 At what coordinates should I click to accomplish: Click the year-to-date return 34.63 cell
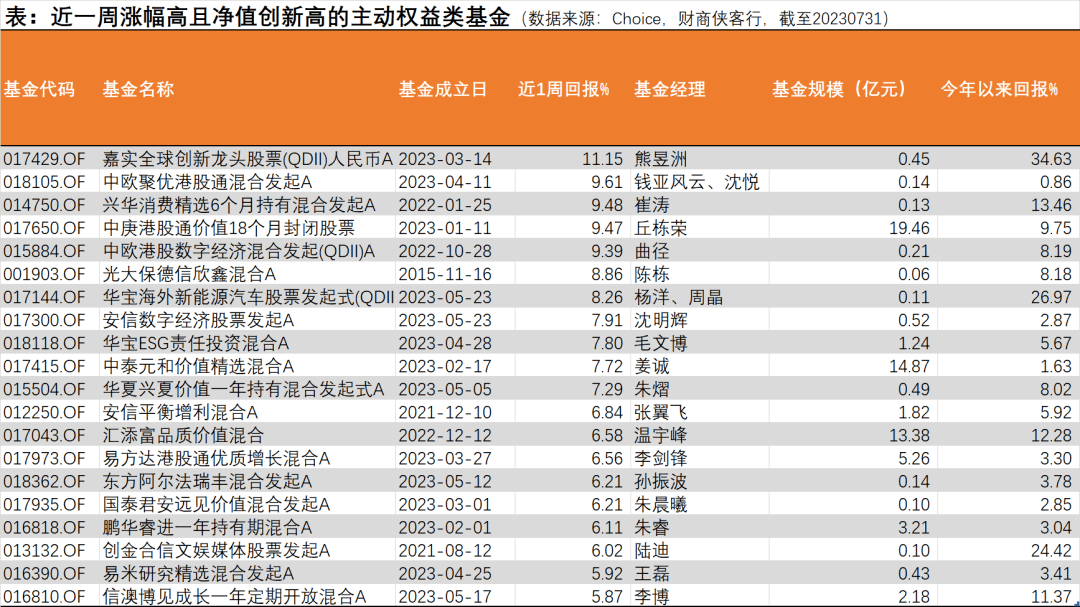coord(1051,159)
